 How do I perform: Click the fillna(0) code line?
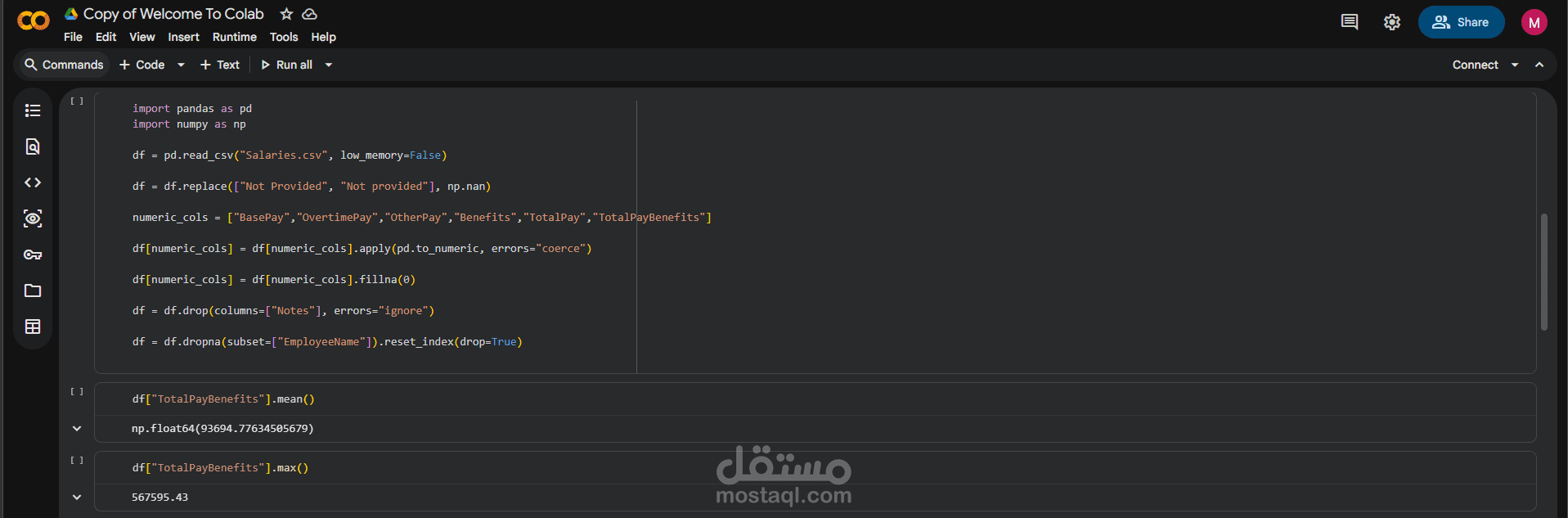tap(274, 280)
